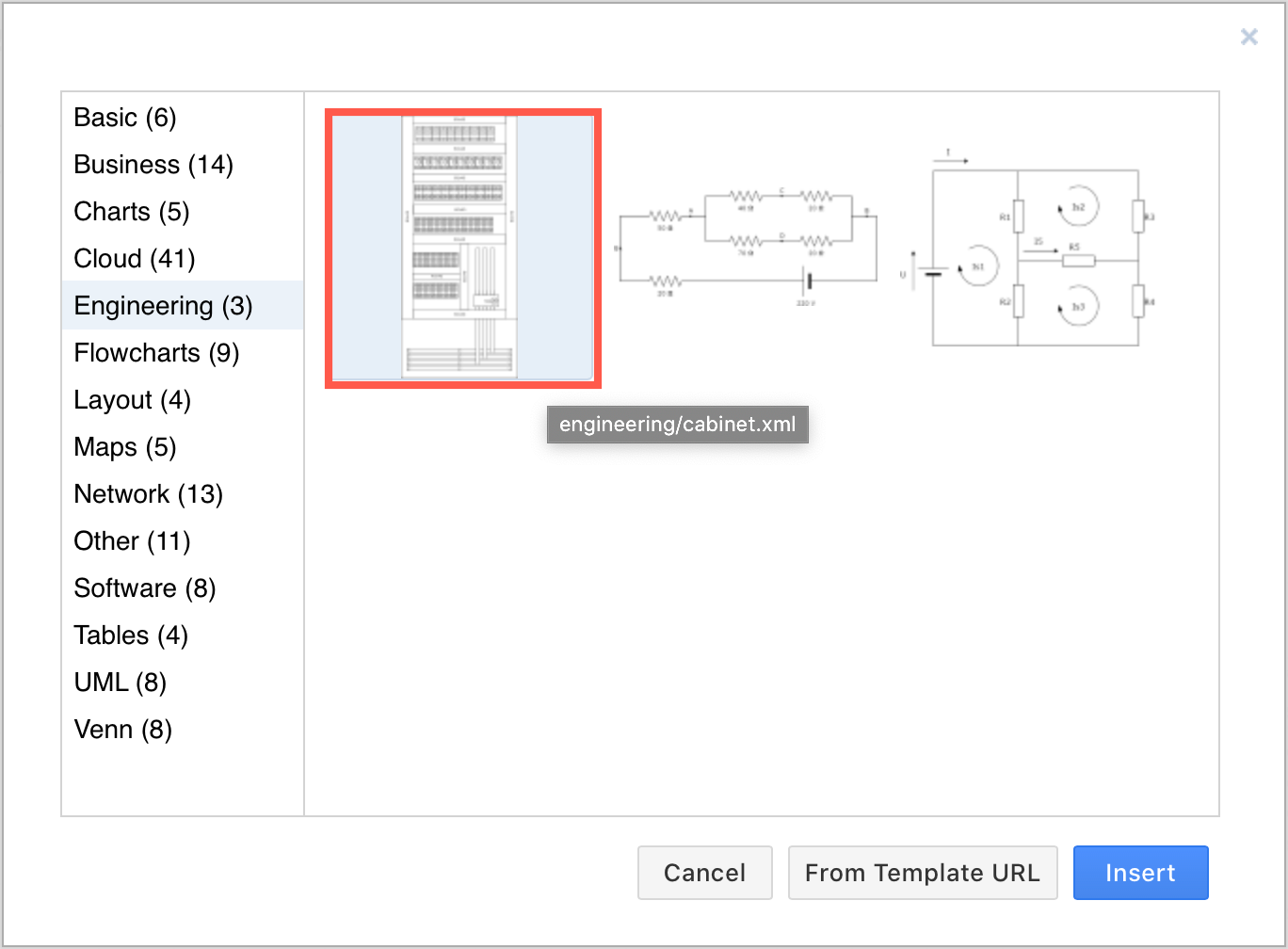Viewport: 1288px width, 949px height.
Task: Browse the Business templates category
Action: point(153,164)
